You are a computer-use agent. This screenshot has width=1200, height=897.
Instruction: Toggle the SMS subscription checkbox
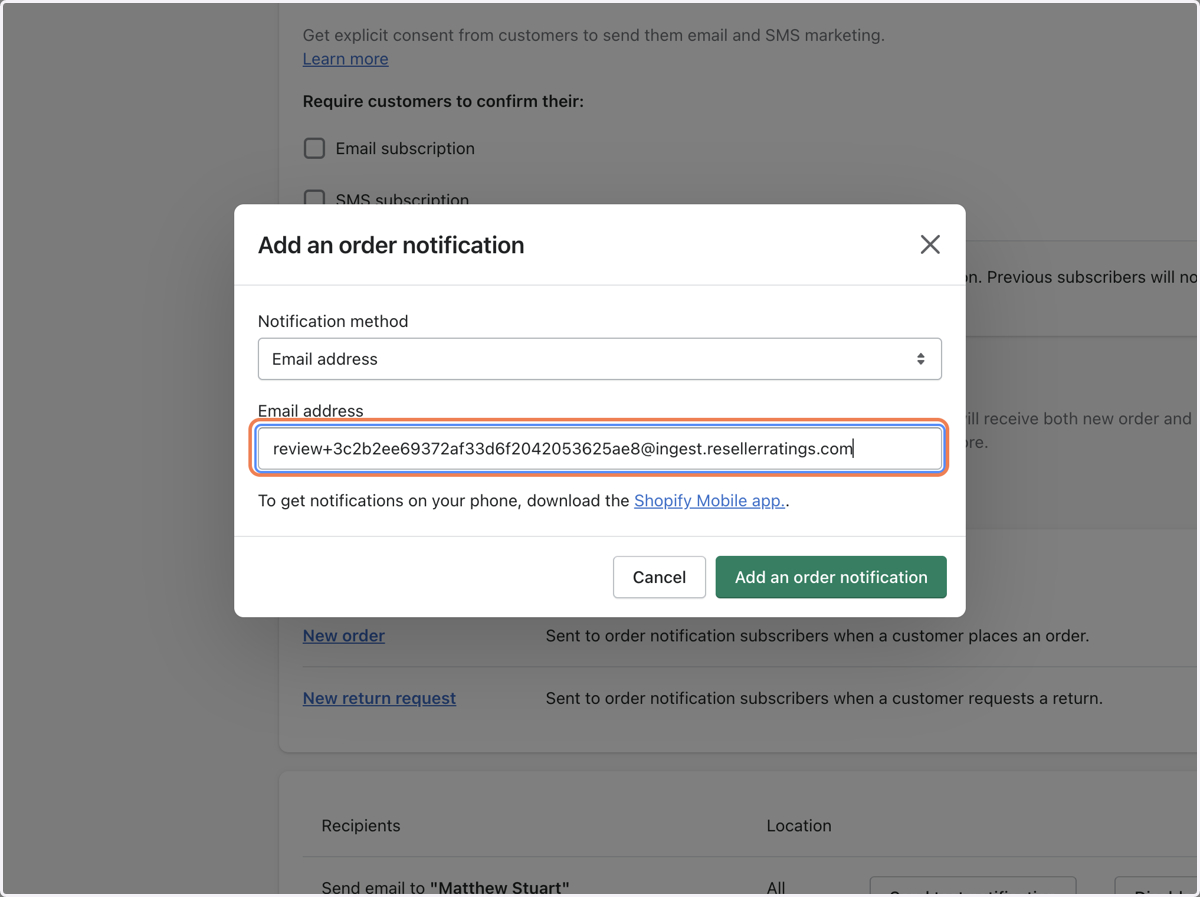314,198
